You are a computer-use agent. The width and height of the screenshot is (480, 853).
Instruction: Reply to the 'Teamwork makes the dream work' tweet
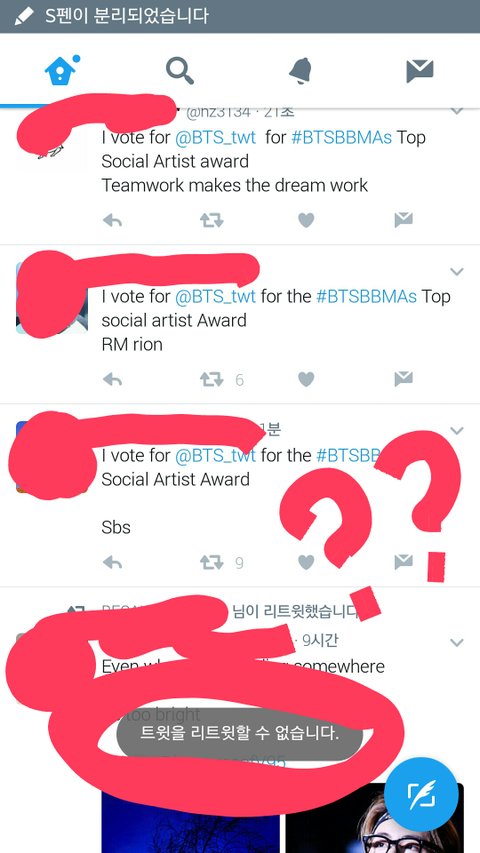tap(112, 220)
